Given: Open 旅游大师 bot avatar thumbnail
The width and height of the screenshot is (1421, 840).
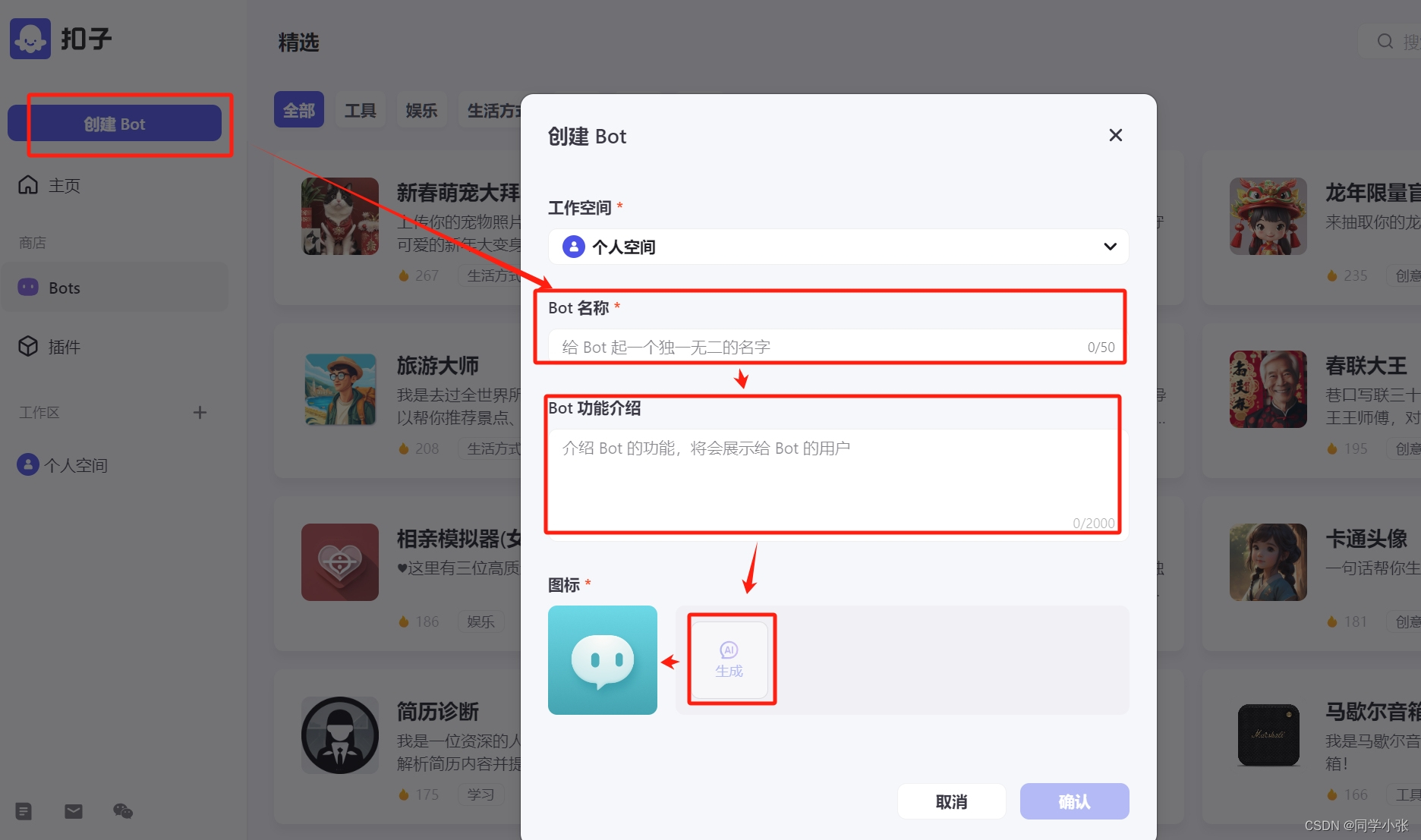Looking at the screenshot, I should click(340, 389).
